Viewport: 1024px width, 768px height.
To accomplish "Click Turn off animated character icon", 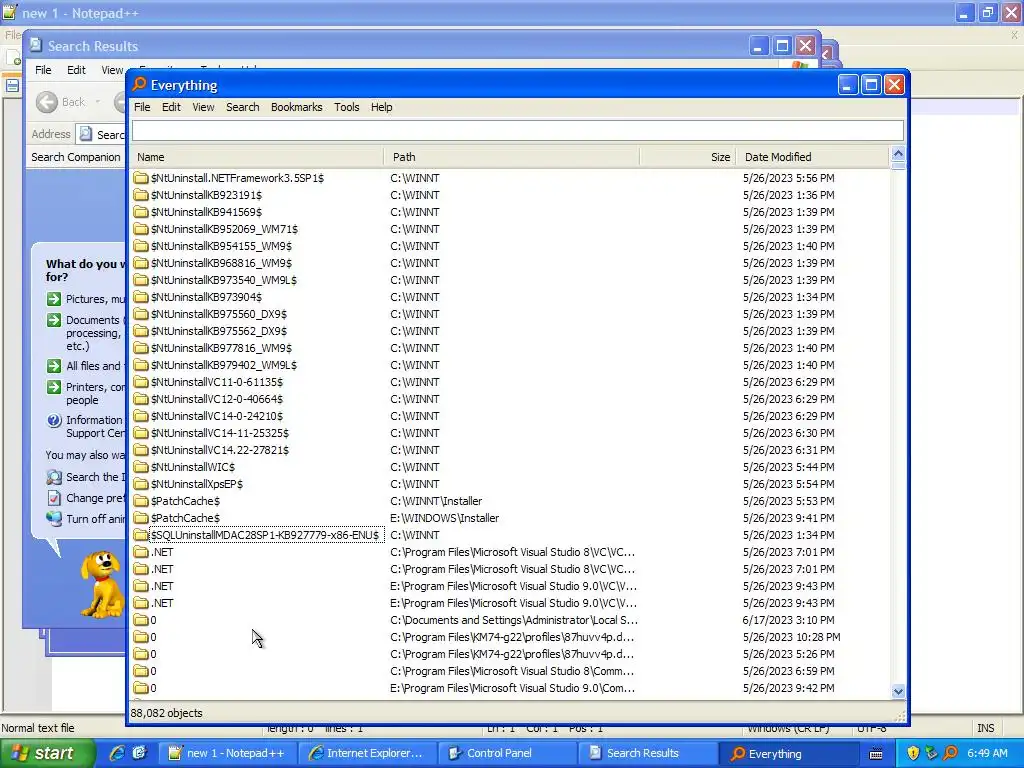I will 54,519.
